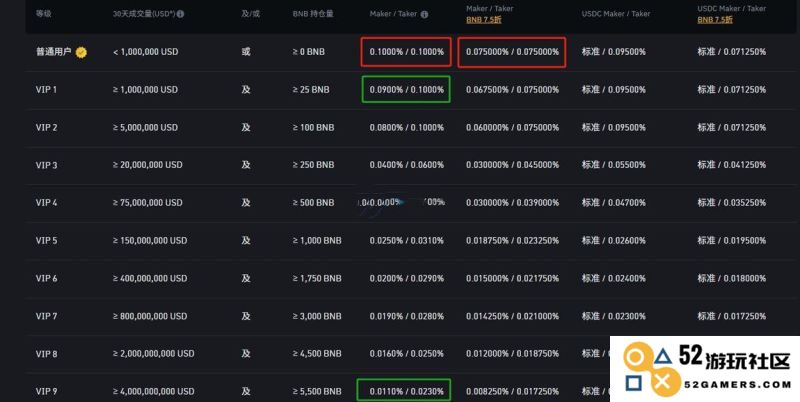Select the 0.060000% / 0.075000% fee cell
Image resolution: width=800 pixels, height=402 pixels.
[512, 127]
